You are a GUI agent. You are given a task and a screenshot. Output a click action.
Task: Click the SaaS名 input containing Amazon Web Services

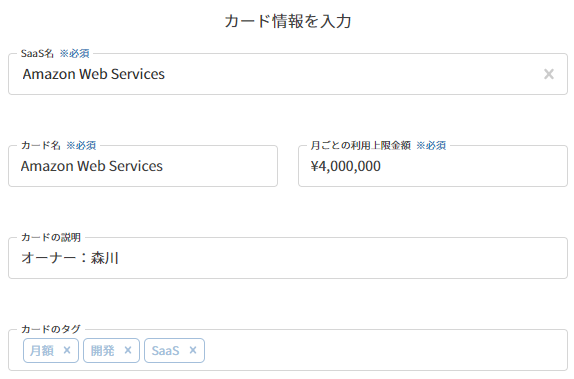tap(288, 74)
